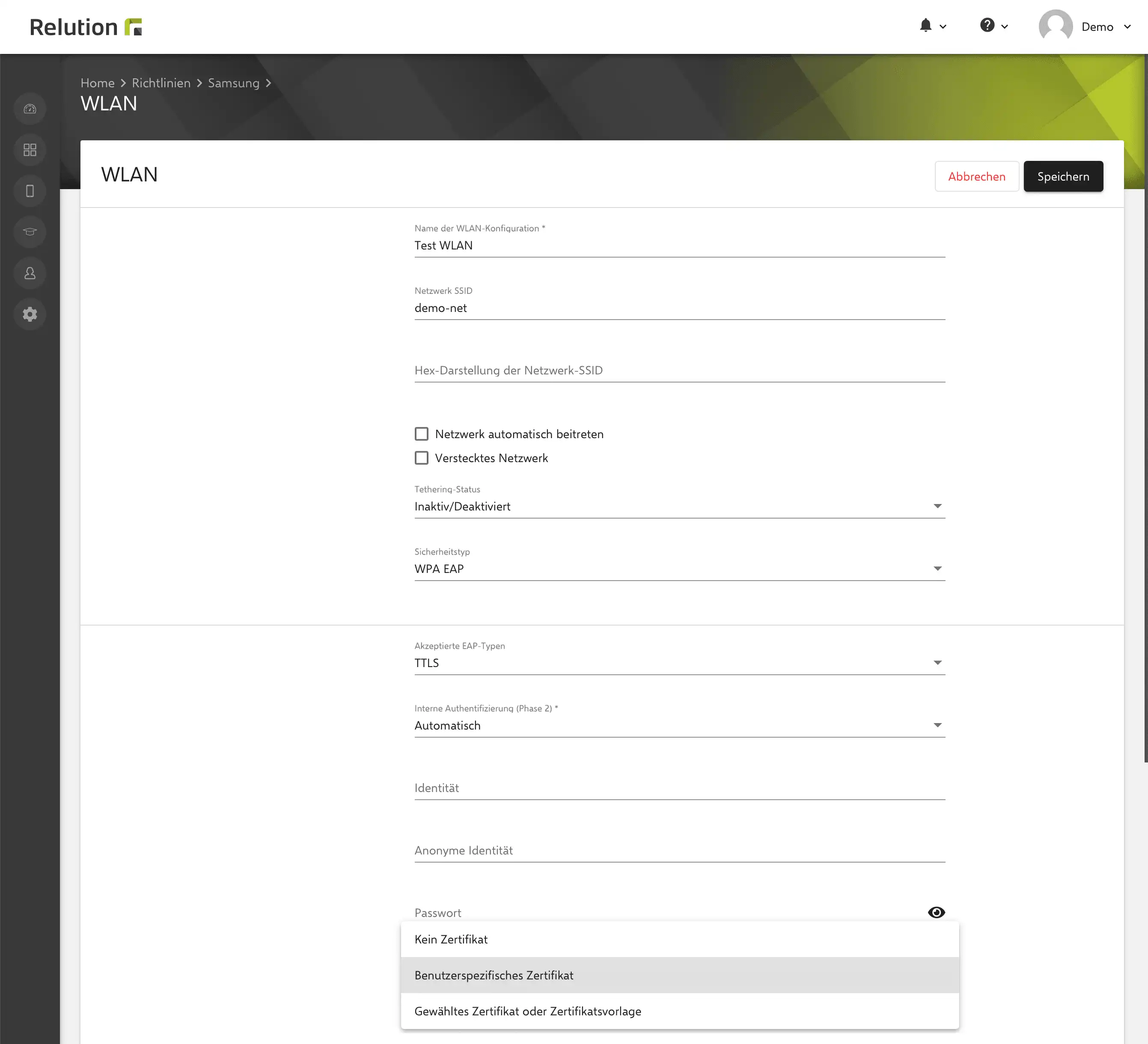Click Name der WLAN-Konfiguration field
The height and width of the screenshot is (1044, 1148).
point(679,245)
